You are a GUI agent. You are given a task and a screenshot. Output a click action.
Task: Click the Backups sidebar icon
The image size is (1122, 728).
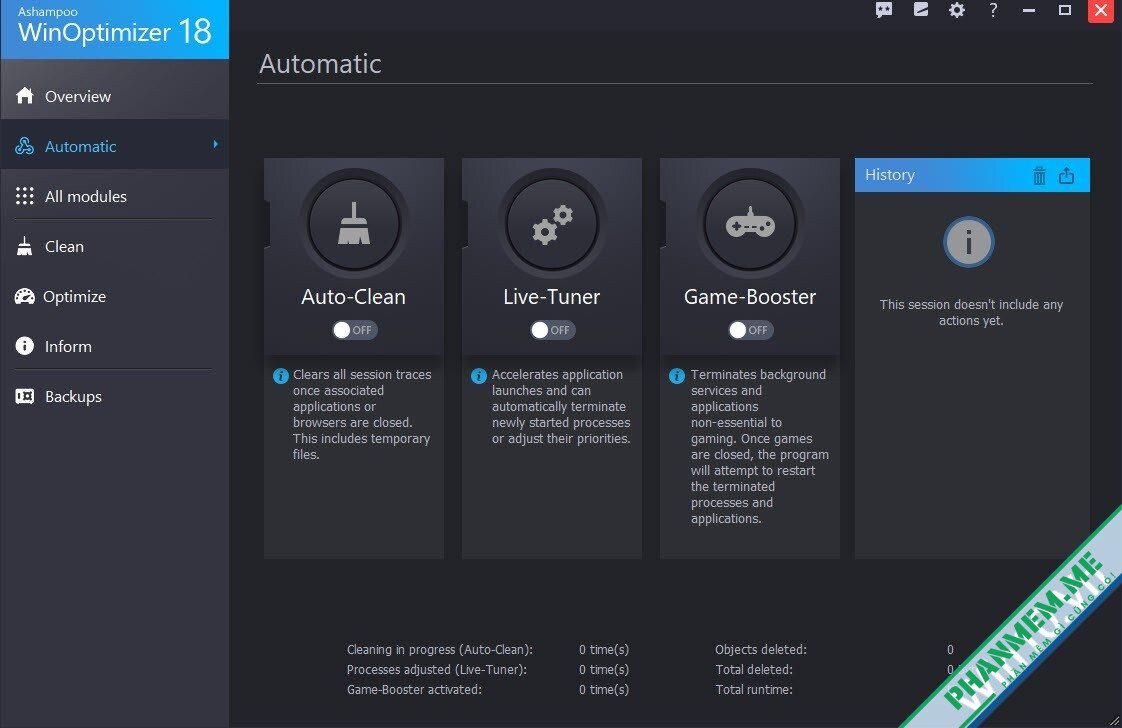point(25,396)
